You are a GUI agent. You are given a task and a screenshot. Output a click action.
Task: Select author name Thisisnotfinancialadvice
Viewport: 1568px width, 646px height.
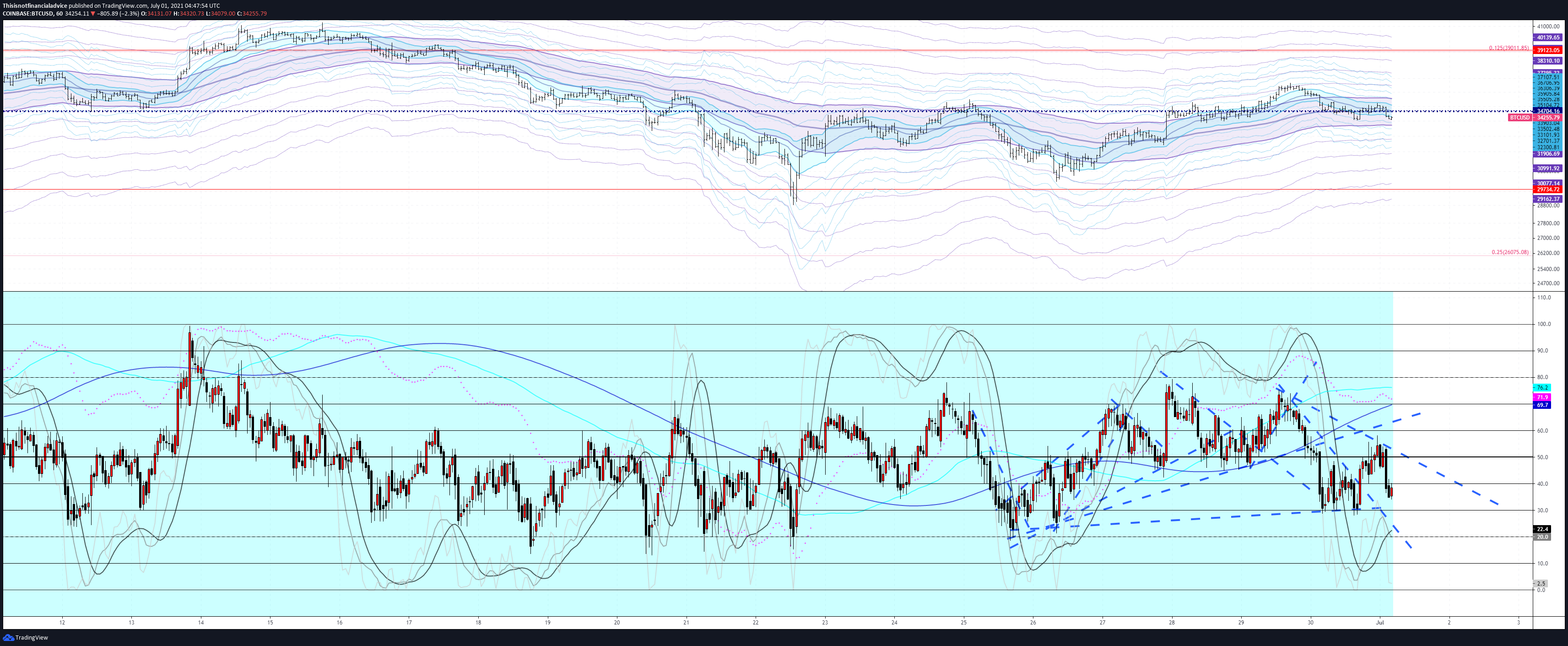(35, 5)
